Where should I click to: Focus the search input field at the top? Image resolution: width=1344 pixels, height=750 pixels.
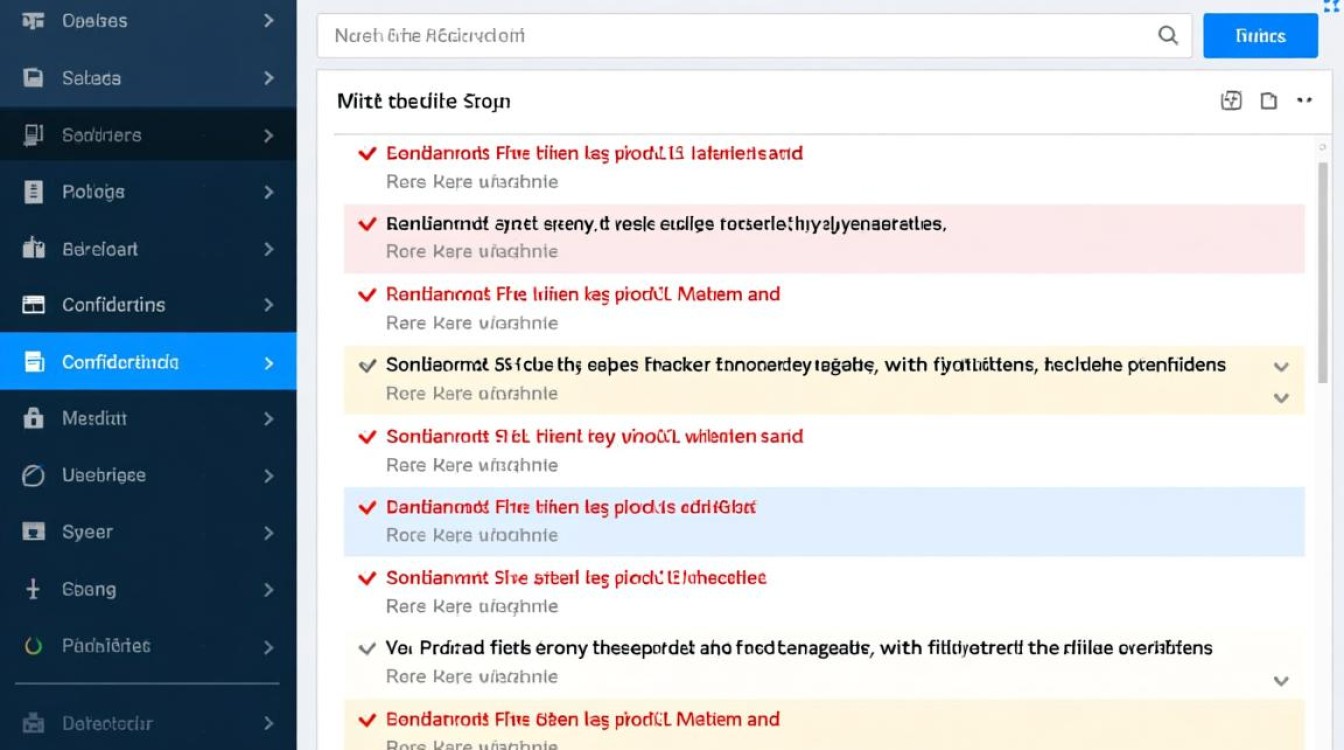tap(730, 36)
